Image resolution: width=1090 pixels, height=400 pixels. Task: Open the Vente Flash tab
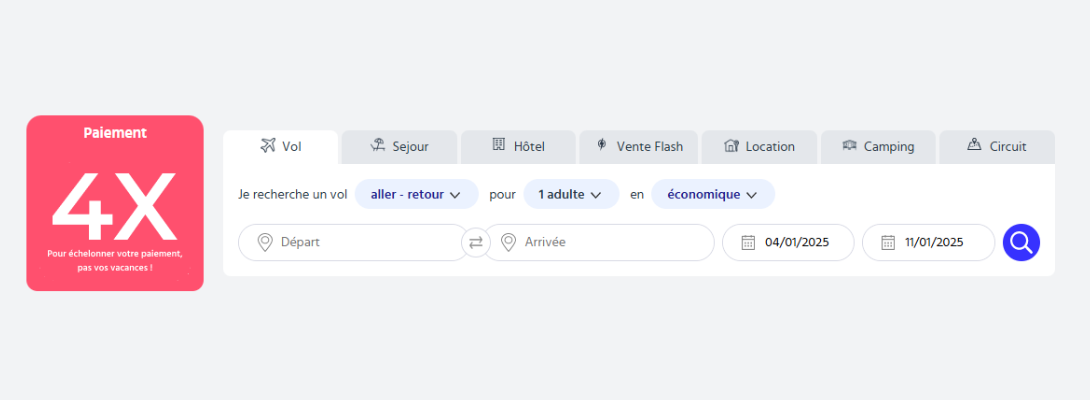click(x=639, y=147)
